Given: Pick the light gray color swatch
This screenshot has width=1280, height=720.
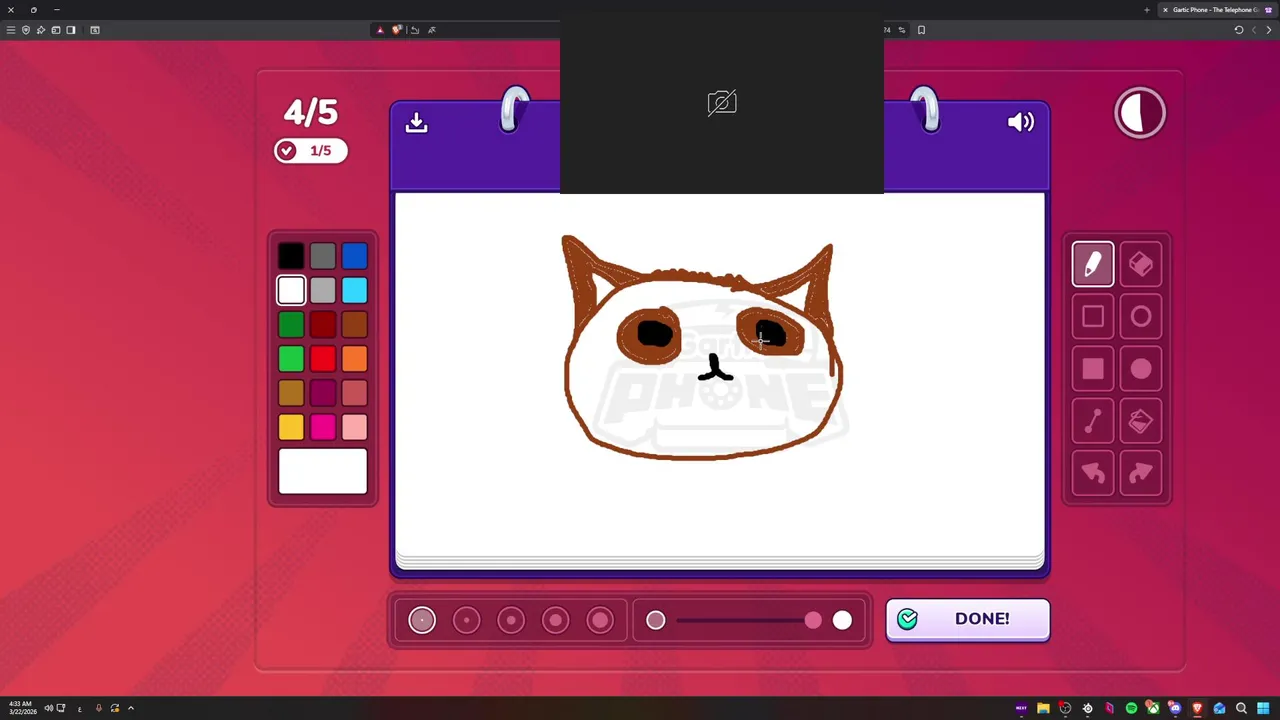Looking at the screenshot, I should click(x=323, y=291).
